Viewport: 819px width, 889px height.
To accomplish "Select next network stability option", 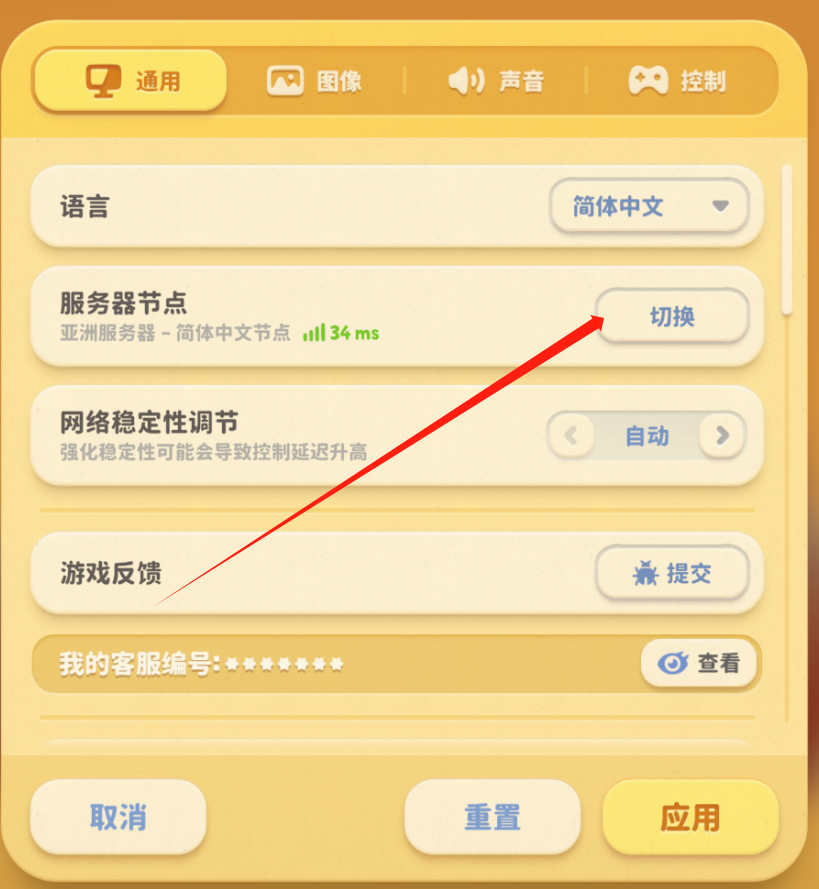I will [722, 435].
